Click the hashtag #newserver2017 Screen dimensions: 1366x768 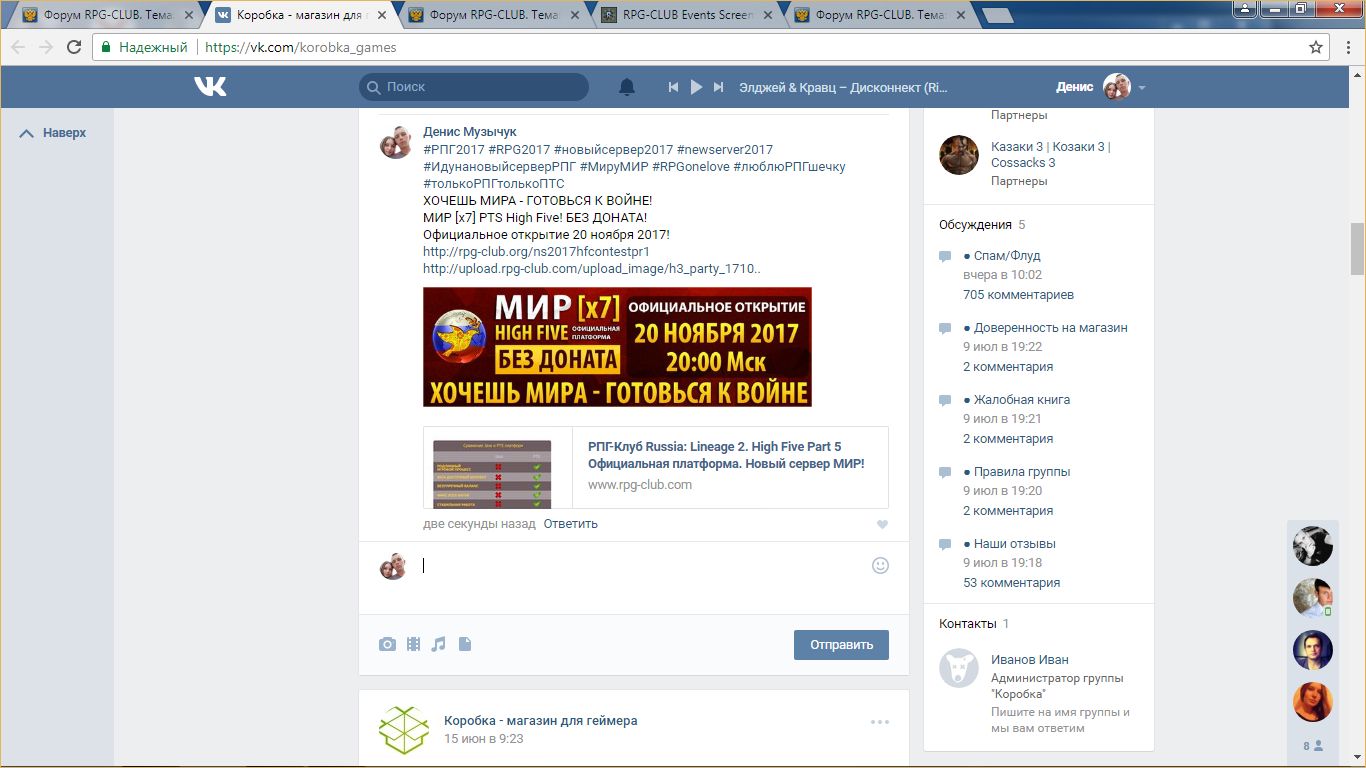tap(725, 150)
